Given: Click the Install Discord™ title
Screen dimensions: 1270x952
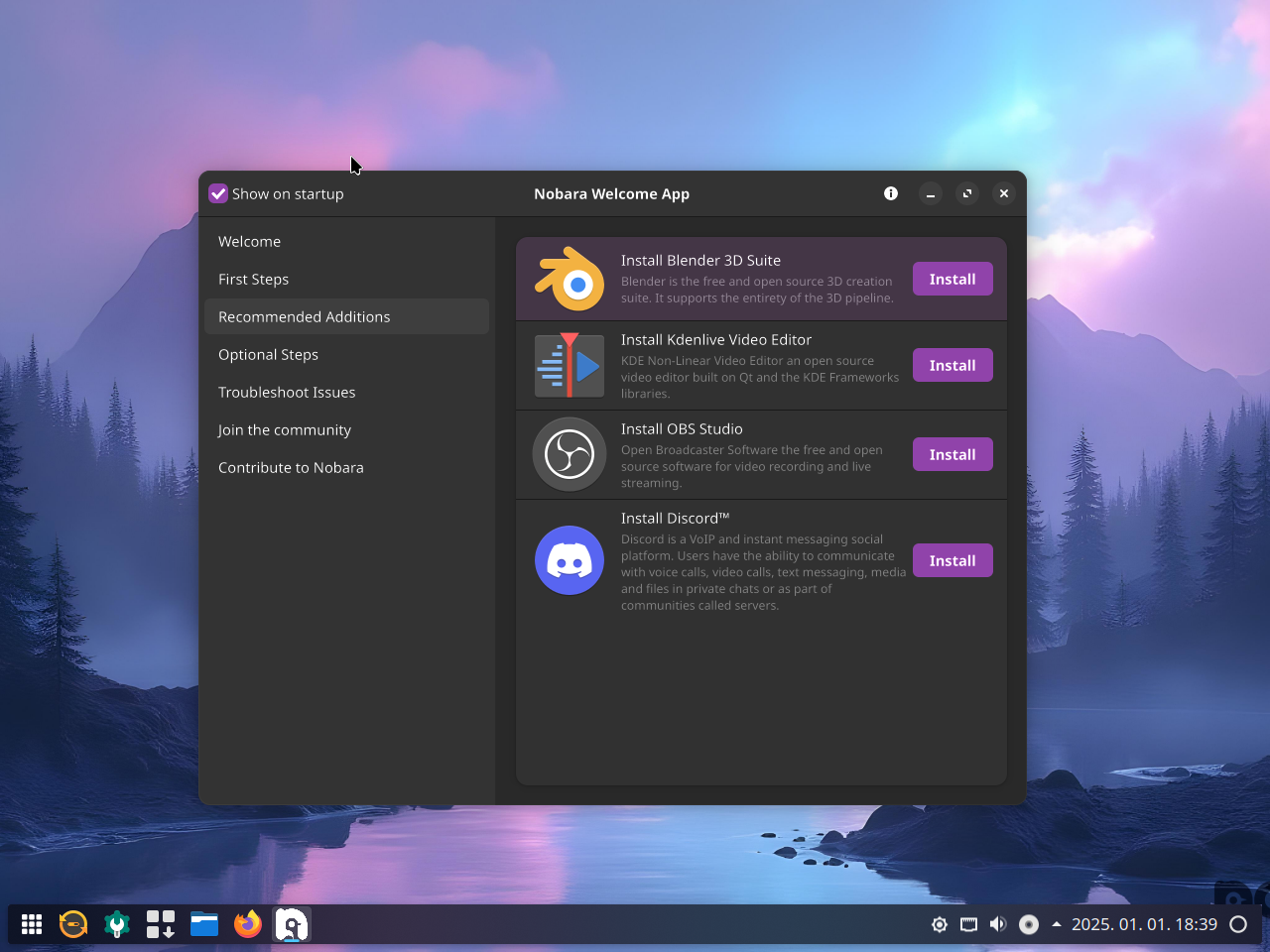Looking at the screenshot, I should [x=675, y=519].
